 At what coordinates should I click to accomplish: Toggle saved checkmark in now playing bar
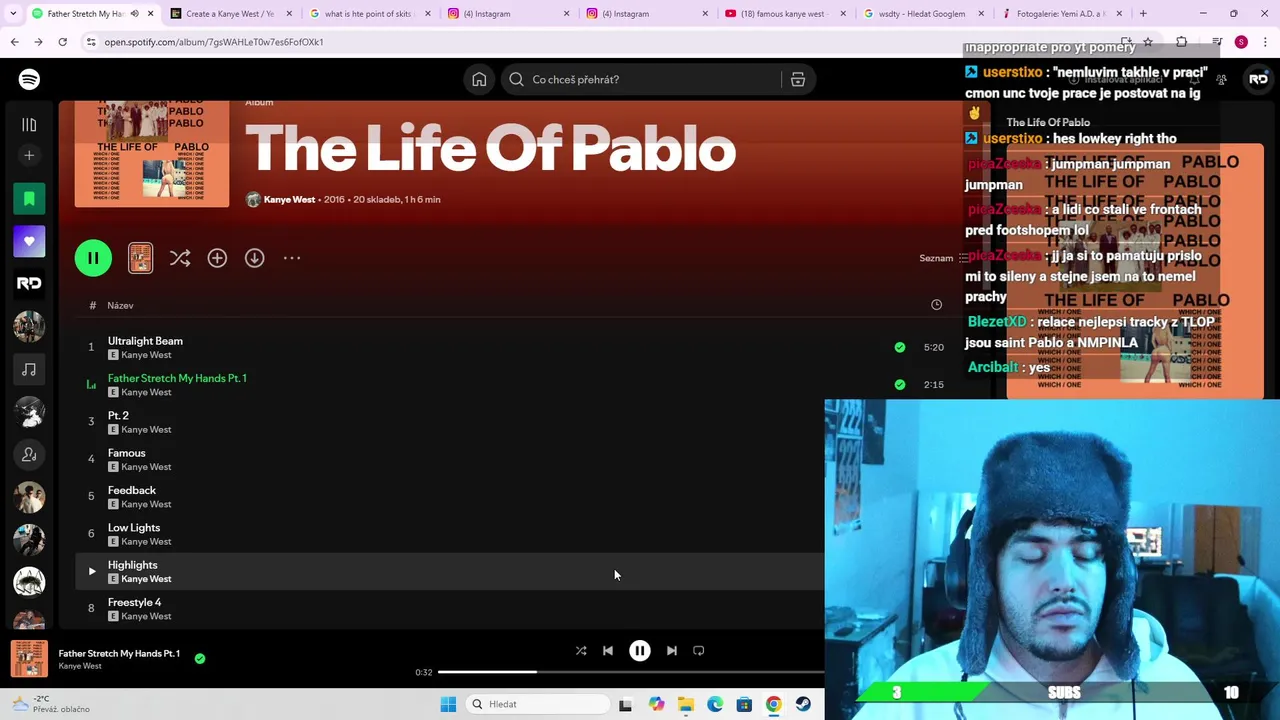click(x=200, y=658)
